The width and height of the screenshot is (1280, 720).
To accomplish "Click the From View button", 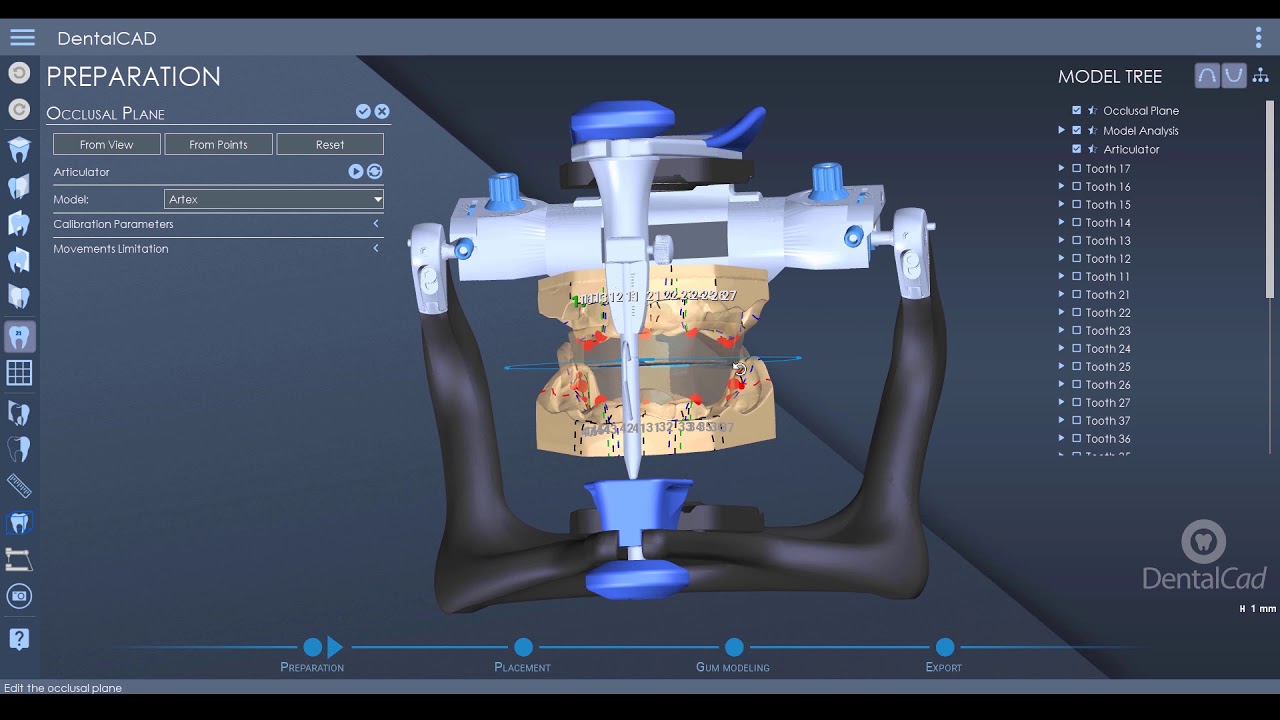I will tap(106, 144).
